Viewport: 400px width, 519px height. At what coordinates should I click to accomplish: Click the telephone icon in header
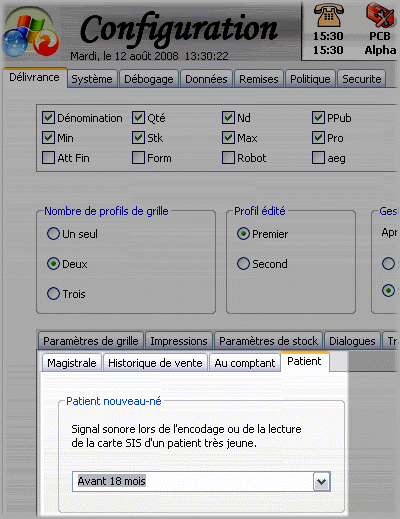tap(328, 15)
